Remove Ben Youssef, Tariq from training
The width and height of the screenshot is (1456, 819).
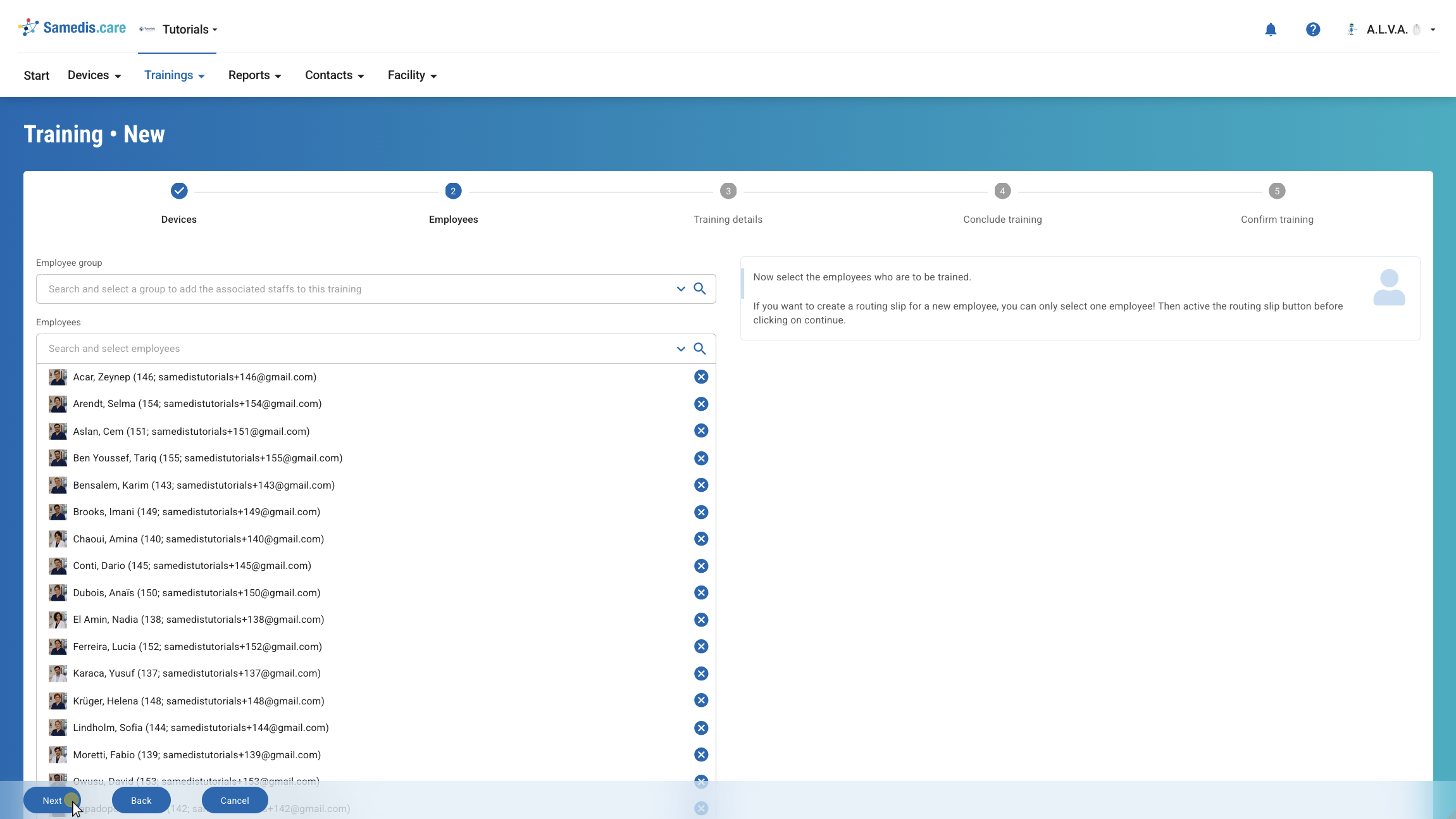coord(701,458)
